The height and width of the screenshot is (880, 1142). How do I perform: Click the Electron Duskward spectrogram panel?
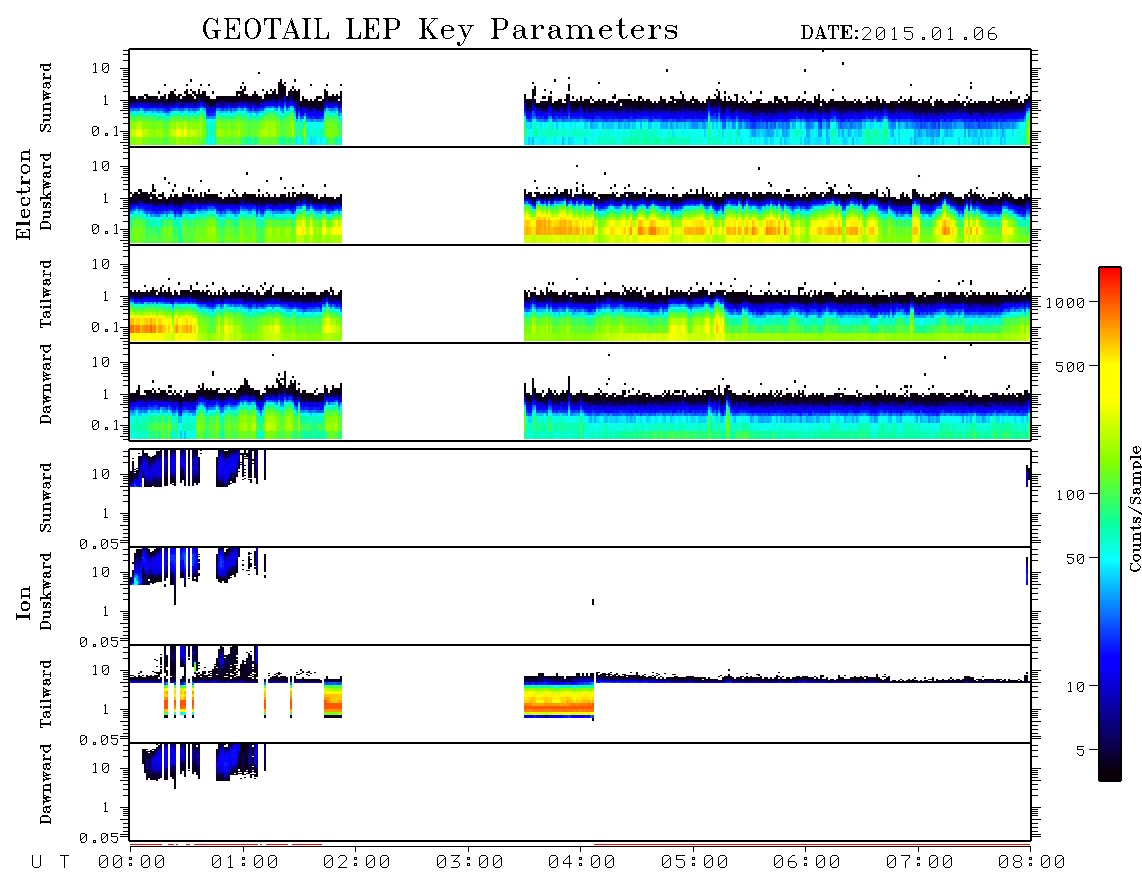pyautogui.click(x=580, y=195)
